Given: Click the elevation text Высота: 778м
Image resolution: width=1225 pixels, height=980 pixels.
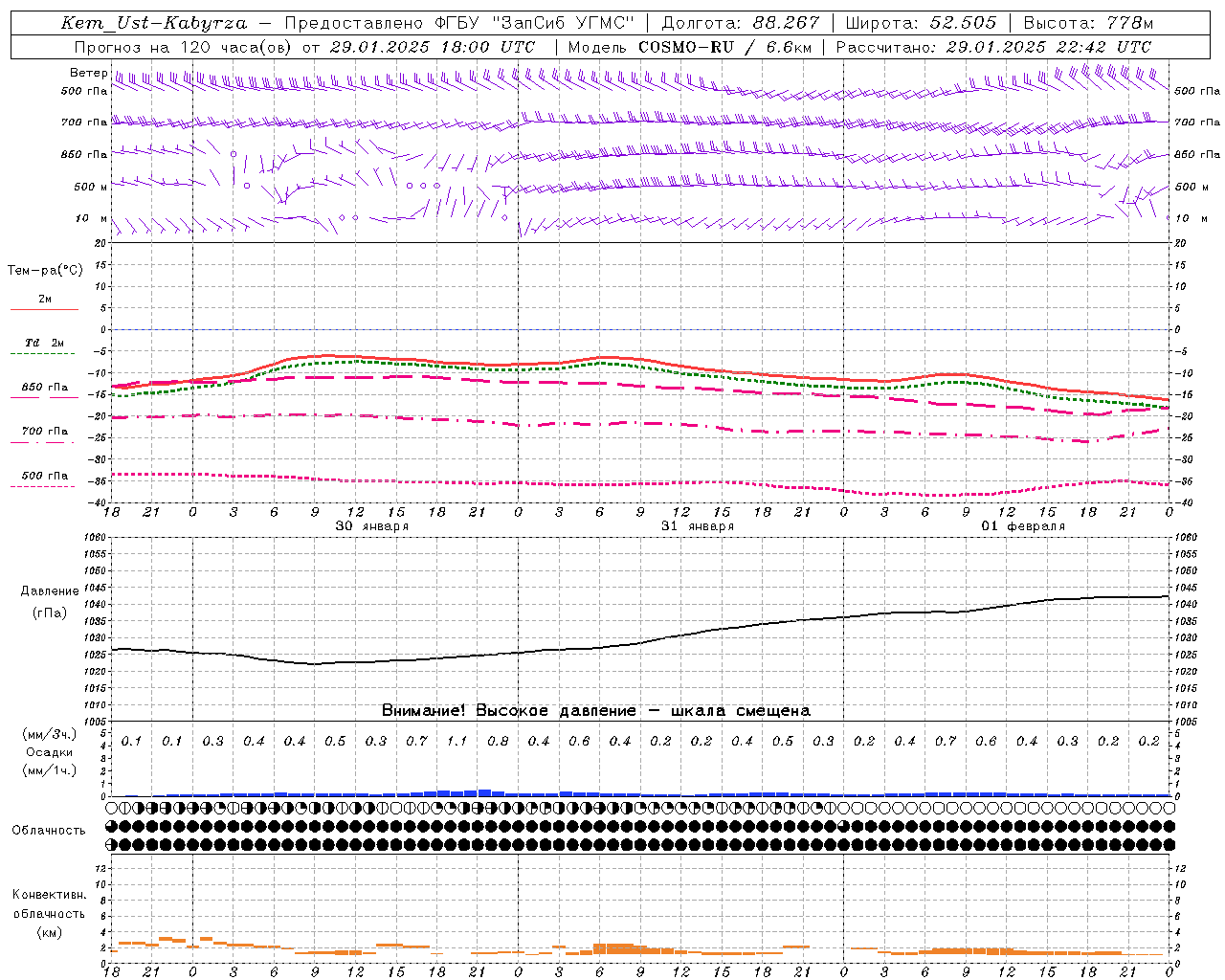Looking at the screenshot, I should point(1088,23).
